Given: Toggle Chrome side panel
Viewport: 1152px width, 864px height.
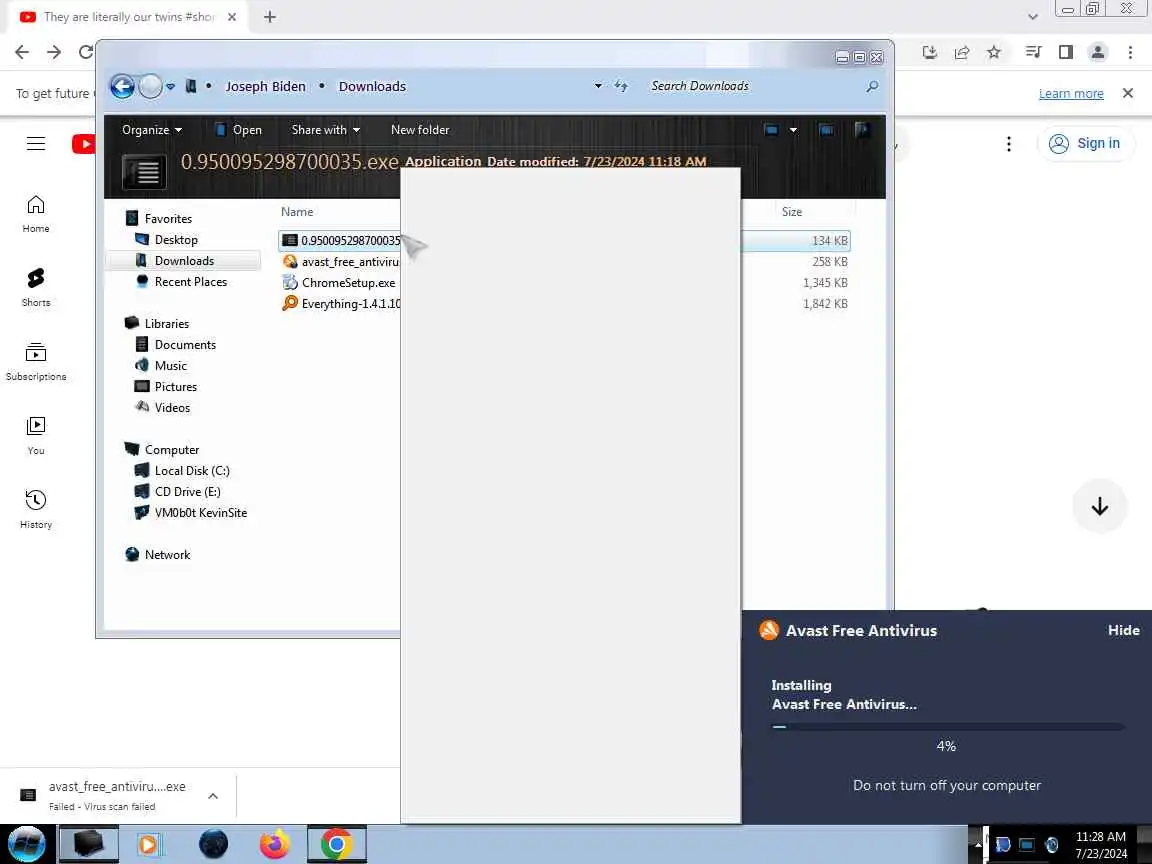Looking at the screenshot, I should pyautogui.click(x=1066, y=52).
